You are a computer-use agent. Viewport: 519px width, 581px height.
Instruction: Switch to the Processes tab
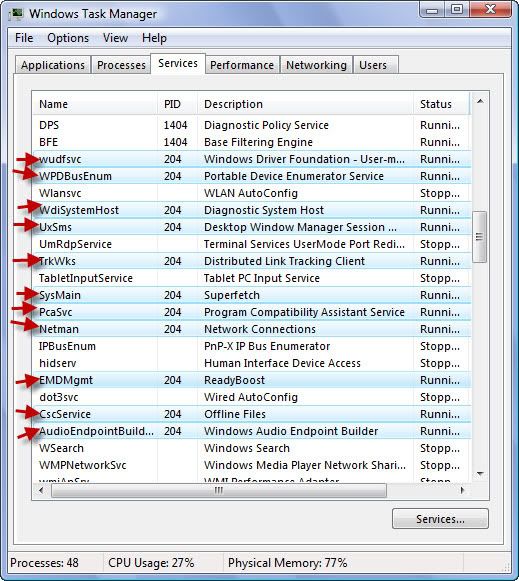pos(121,65)
